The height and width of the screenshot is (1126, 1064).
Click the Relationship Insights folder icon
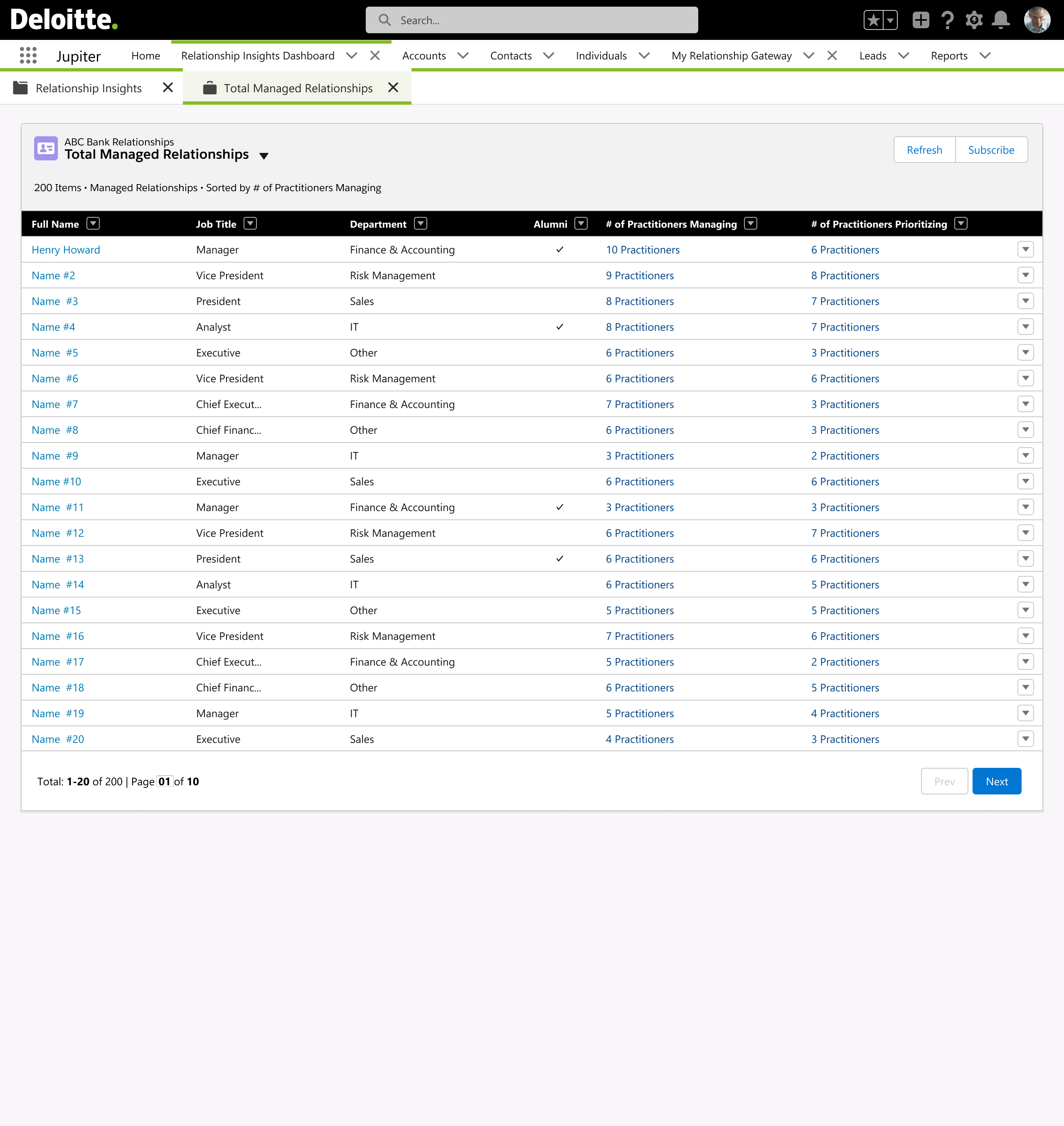pos(20,88)
